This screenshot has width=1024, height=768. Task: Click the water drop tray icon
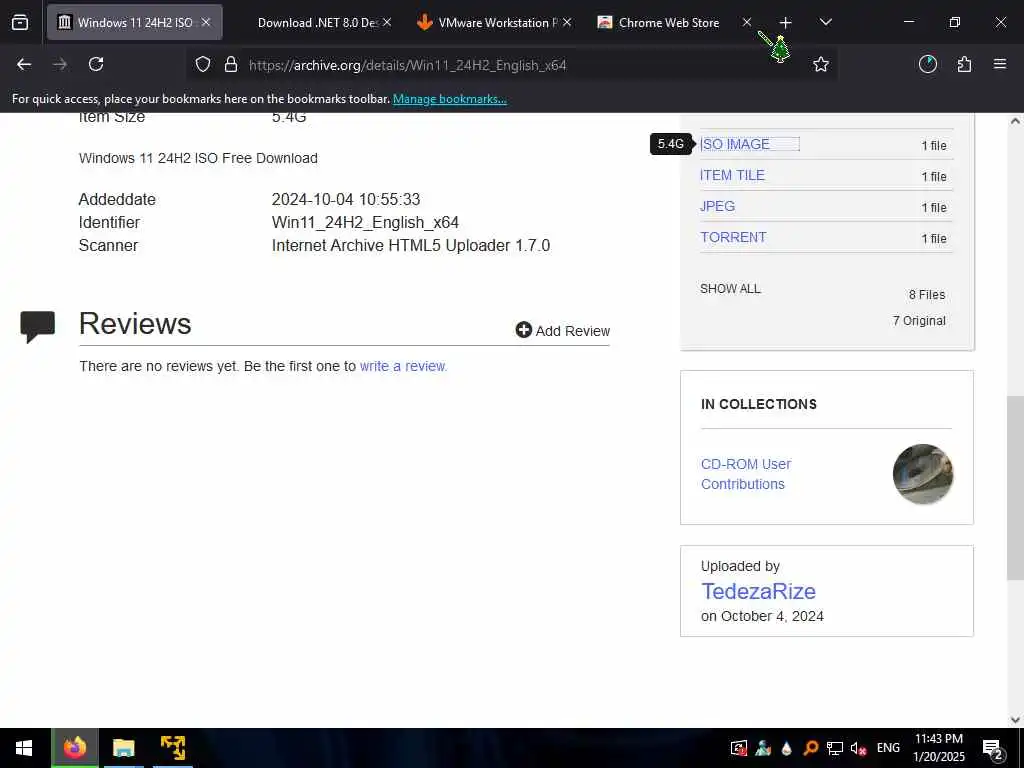[786, 748]
